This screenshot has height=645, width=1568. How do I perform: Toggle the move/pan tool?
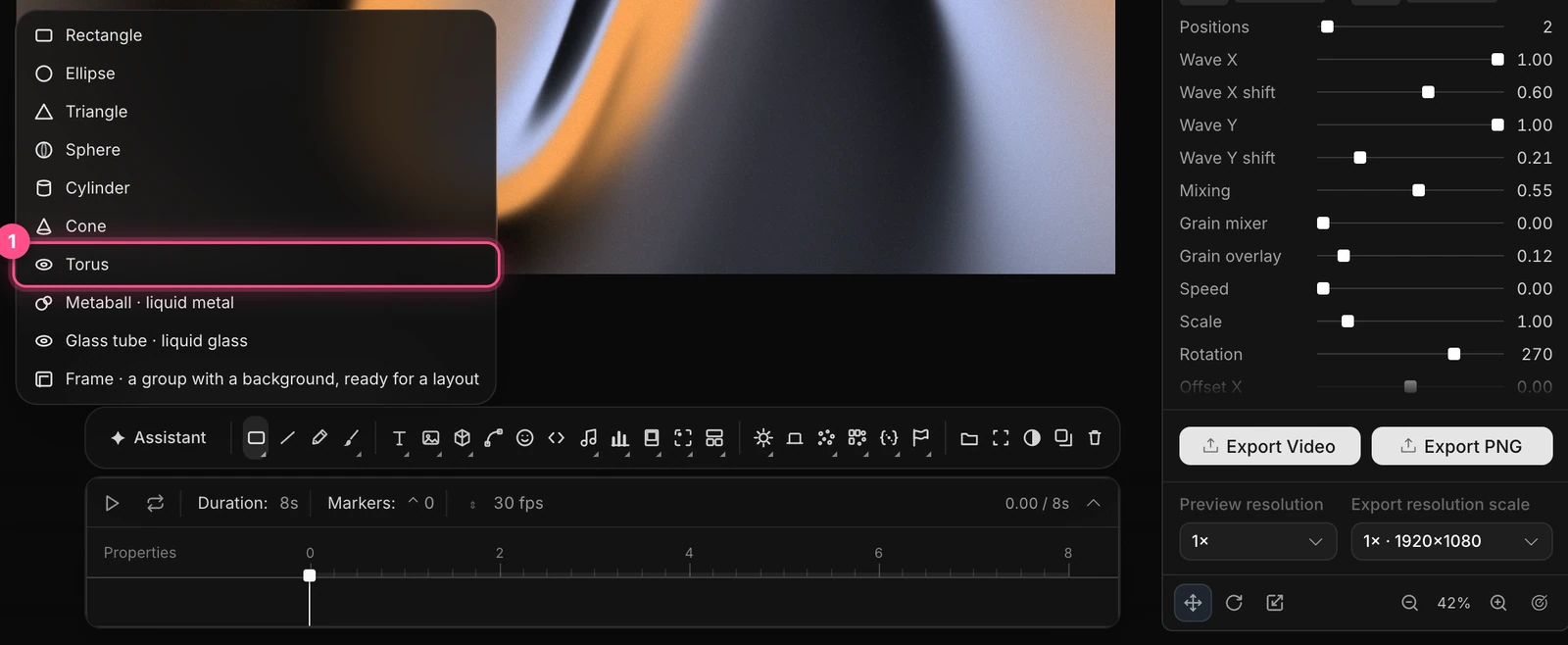1193,603
